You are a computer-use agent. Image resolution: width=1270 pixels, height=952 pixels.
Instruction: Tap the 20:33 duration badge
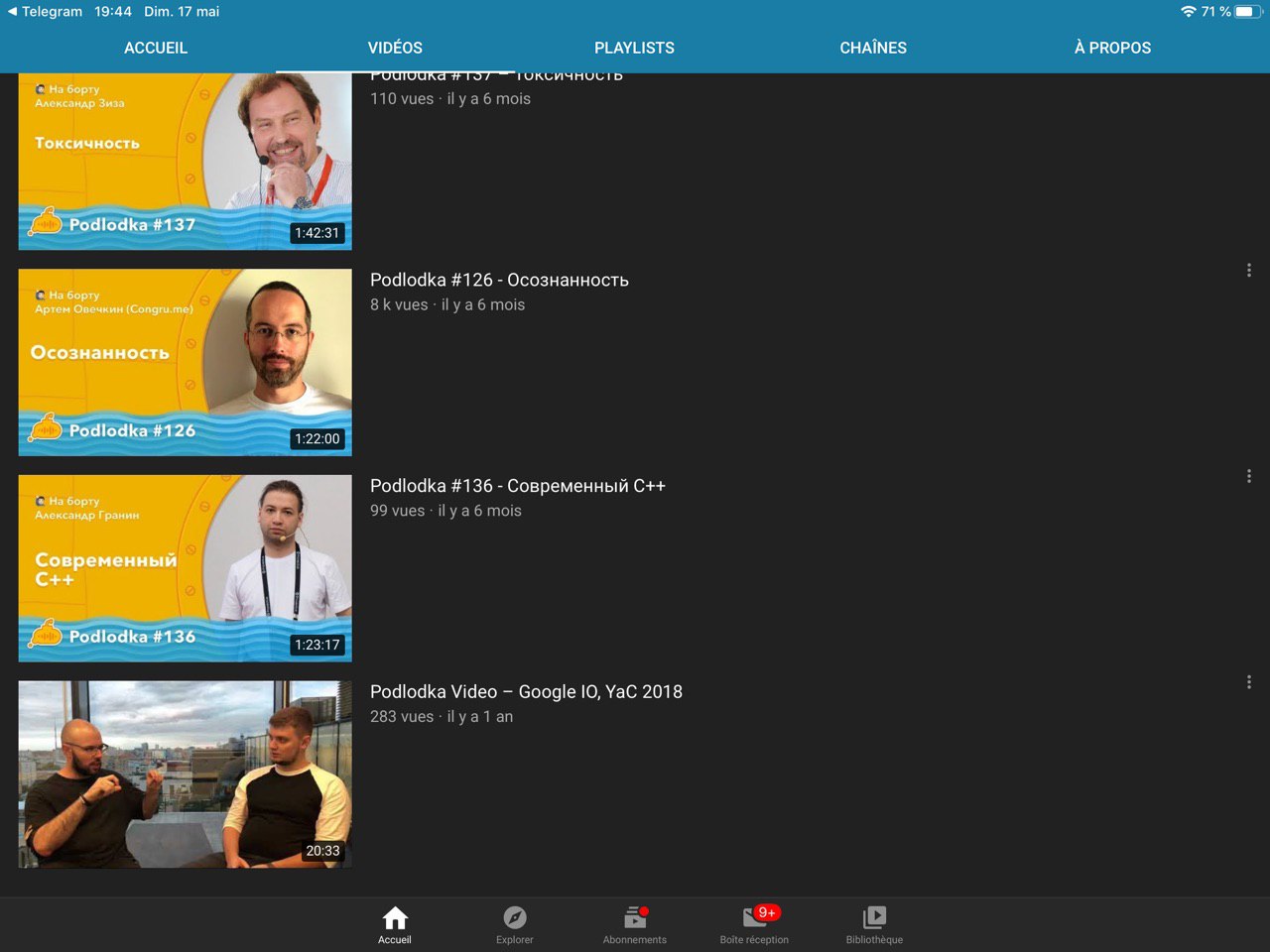point(322,851)
